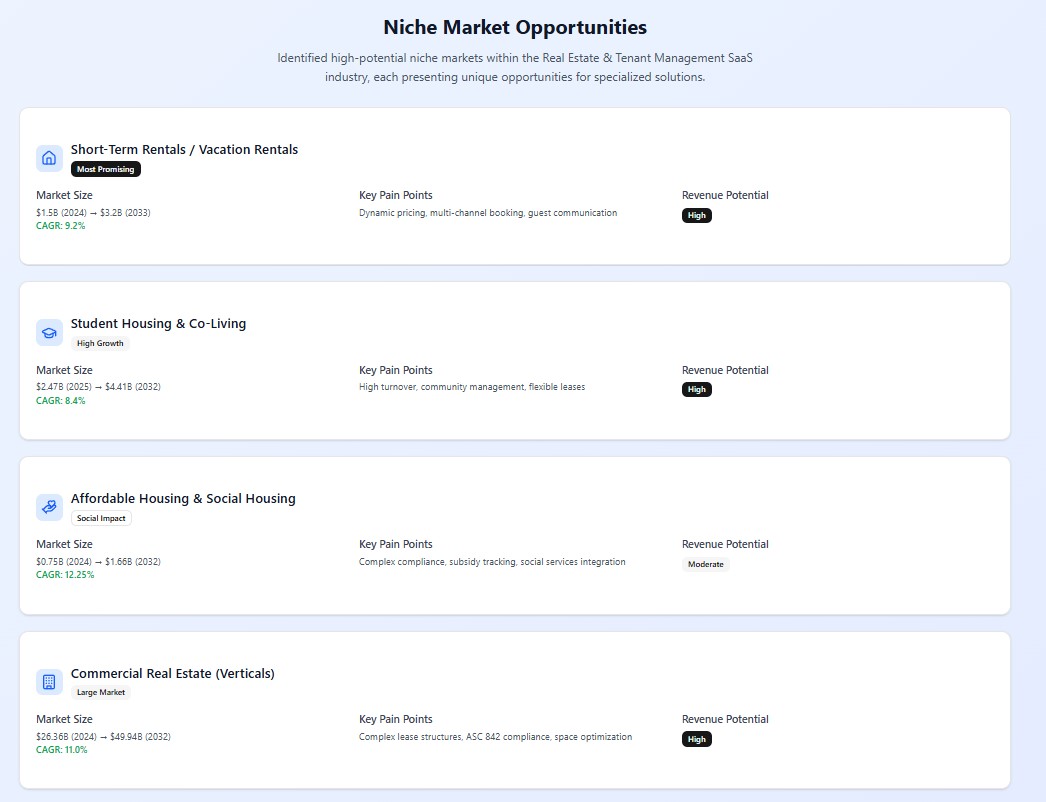Open the Student Housing & Co-Living title

[x=158, y=324]
